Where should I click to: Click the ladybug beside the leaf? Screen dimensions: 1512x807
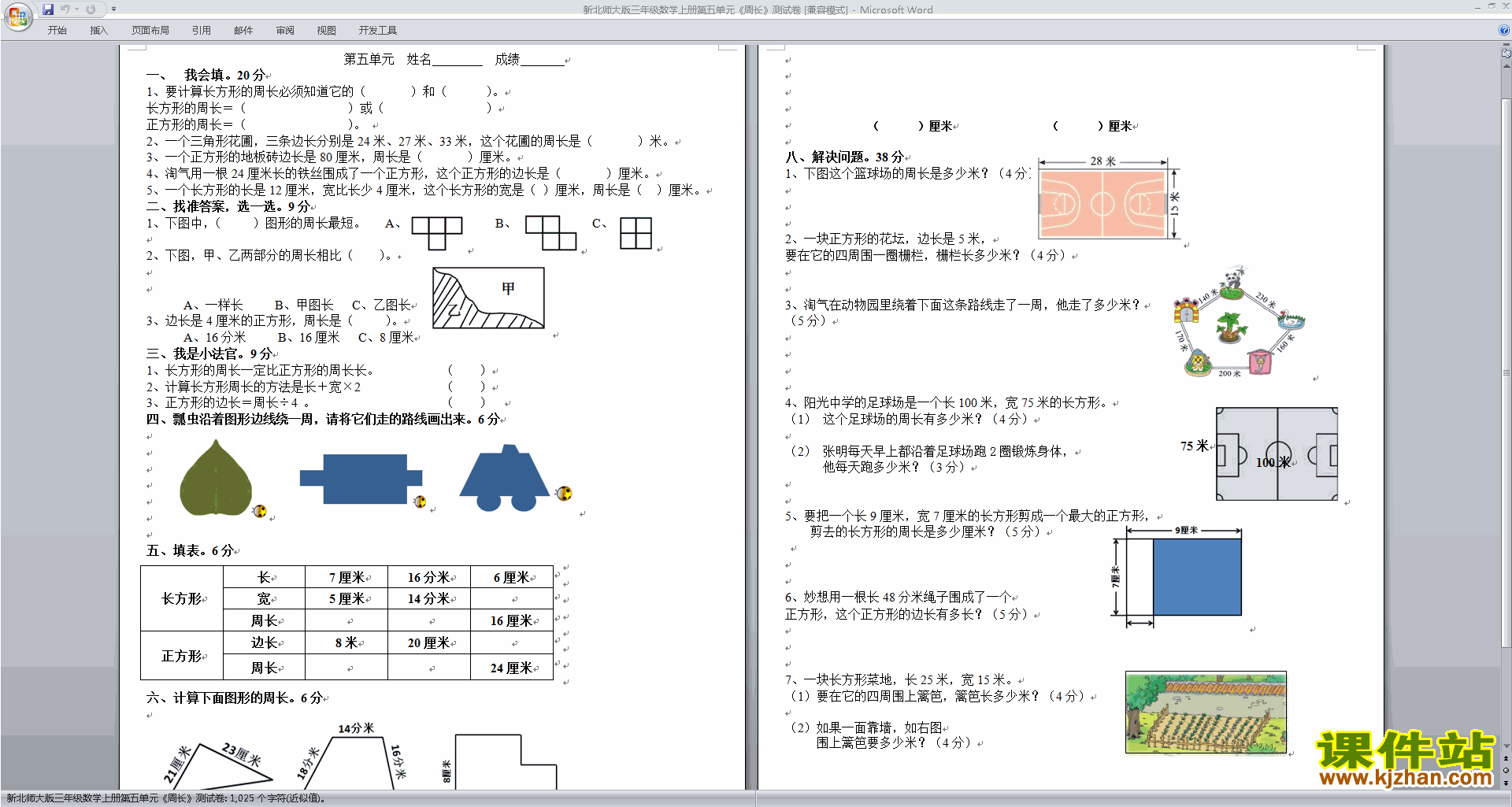(260, 511)
